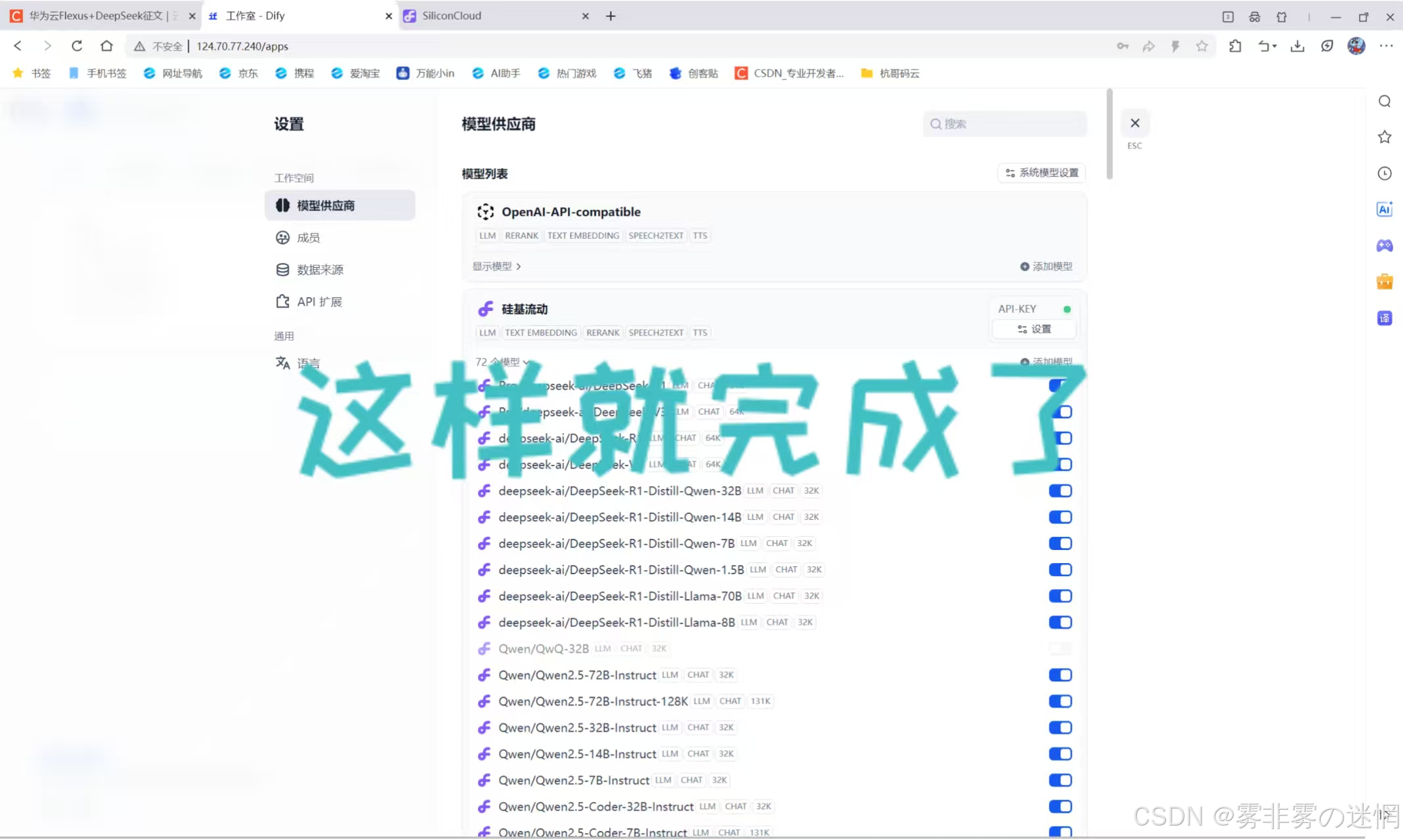Open sidebar AI assistant icon

pos(1385,209)
